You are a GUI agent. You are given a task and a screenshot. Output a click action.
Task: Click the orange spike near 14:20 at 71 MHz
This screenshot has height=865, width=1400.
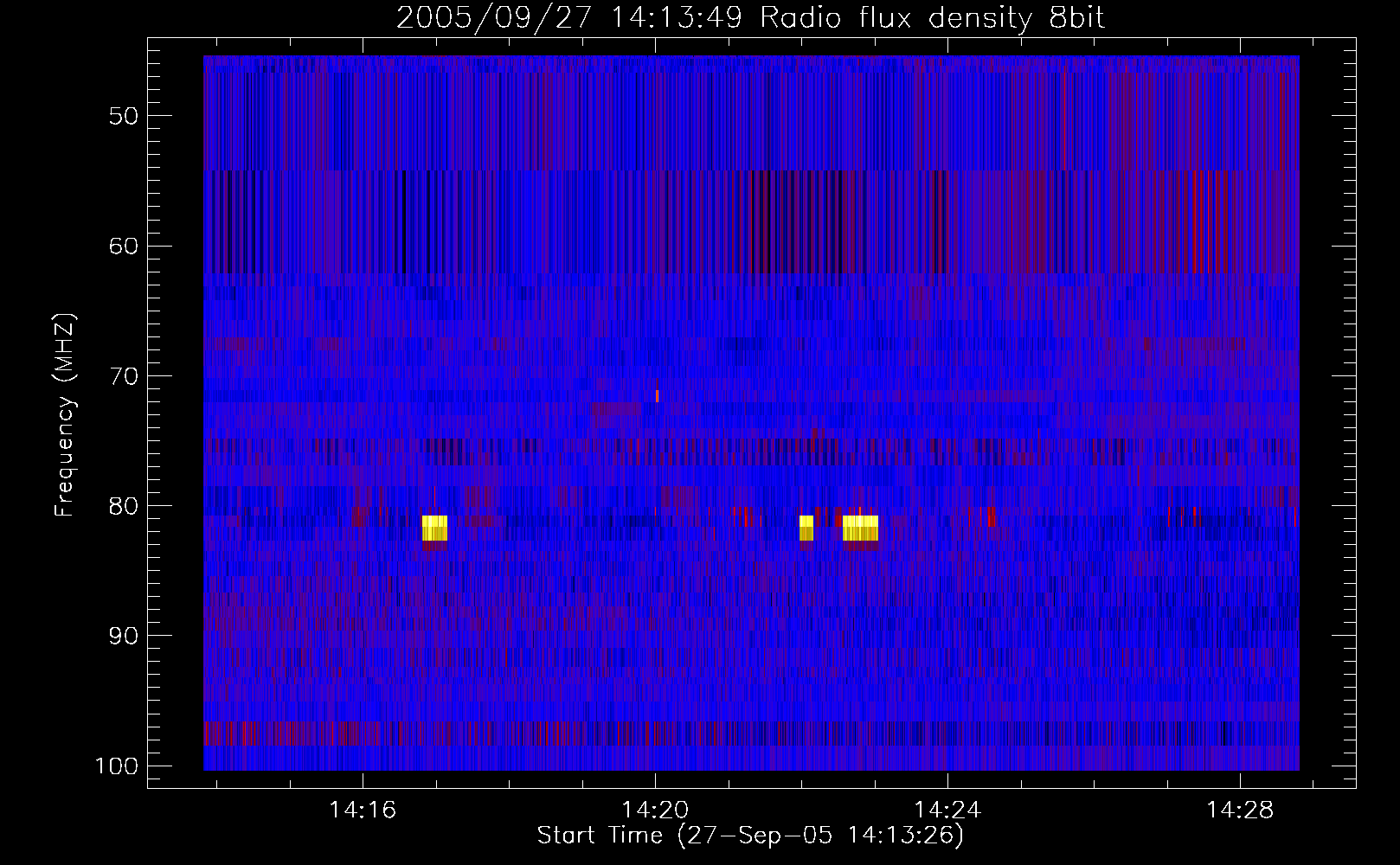[x=658, y=396]
